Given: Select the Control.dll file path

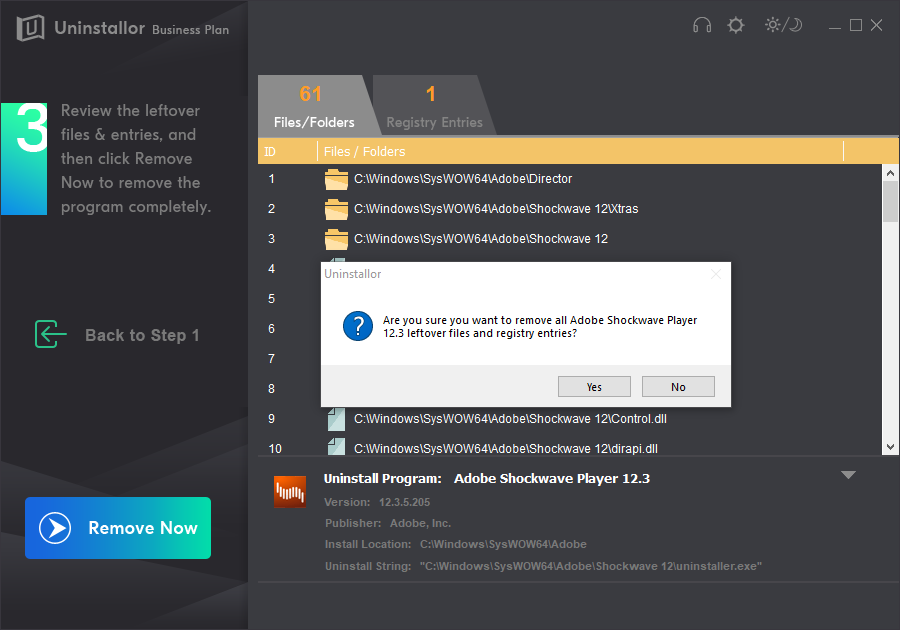Looking at the screenshot, I should pos(510,419).
